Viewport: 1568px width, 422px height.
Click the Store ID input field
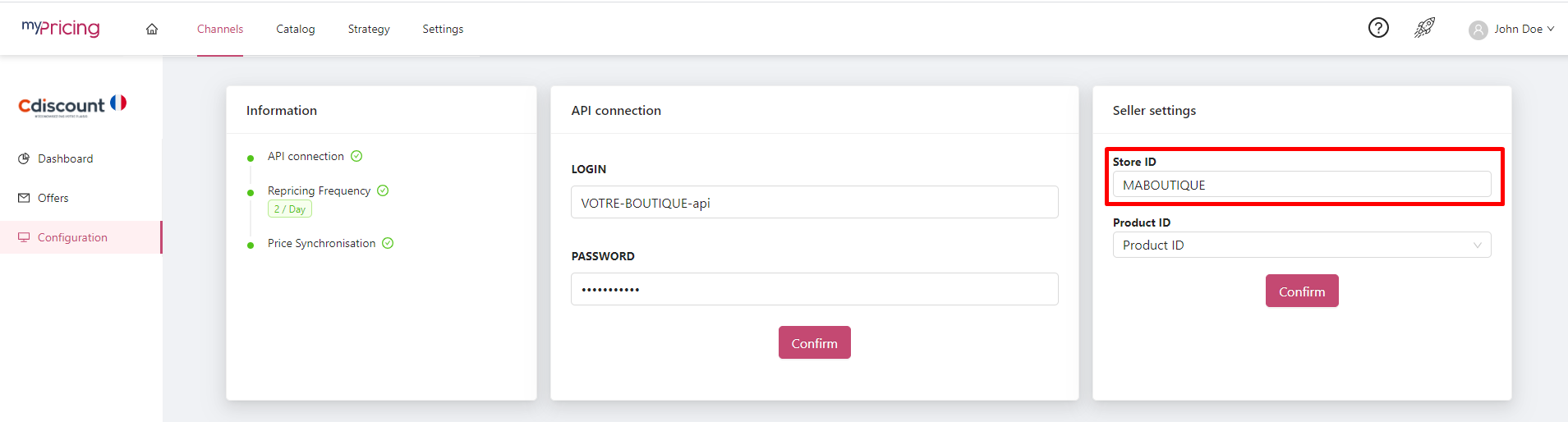1302,185
